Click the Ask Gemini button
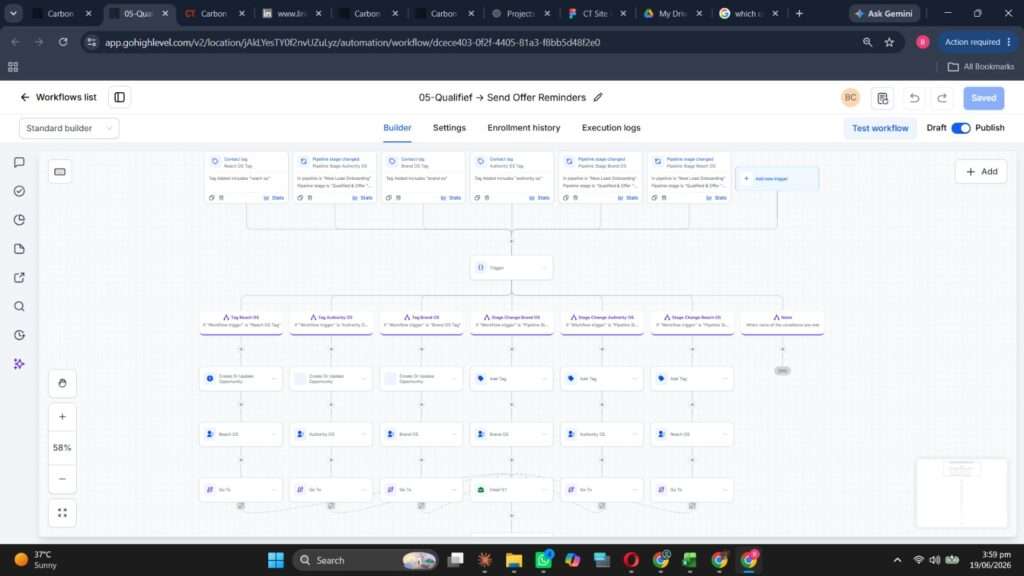This screenshot has height=576, width=1024. (x=884, y=13)
